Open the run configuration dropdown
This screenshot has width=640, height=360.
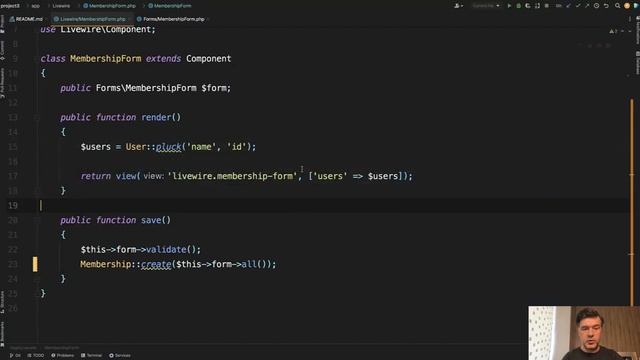(x=486, y=6)
